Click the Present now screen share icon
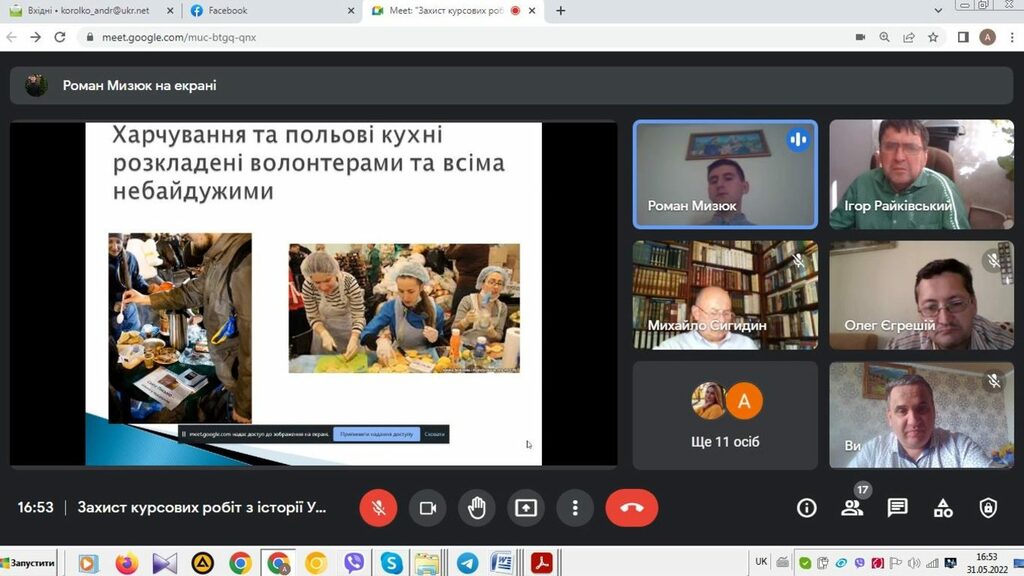The width and height of the screenshot is (1024, 576). tap(526, 508)
